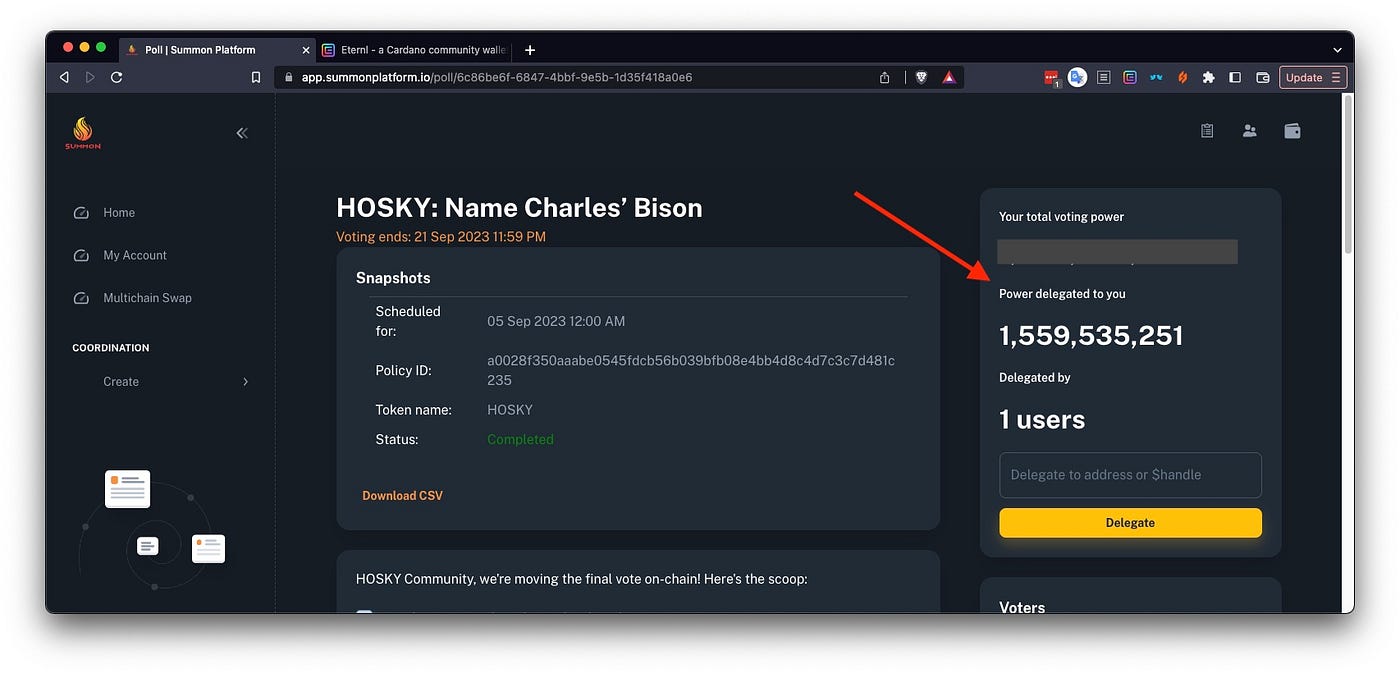The image size is (1400, 674).
Task: Open the hamburger menu next to Update
Action: [x=1336, y=77]
